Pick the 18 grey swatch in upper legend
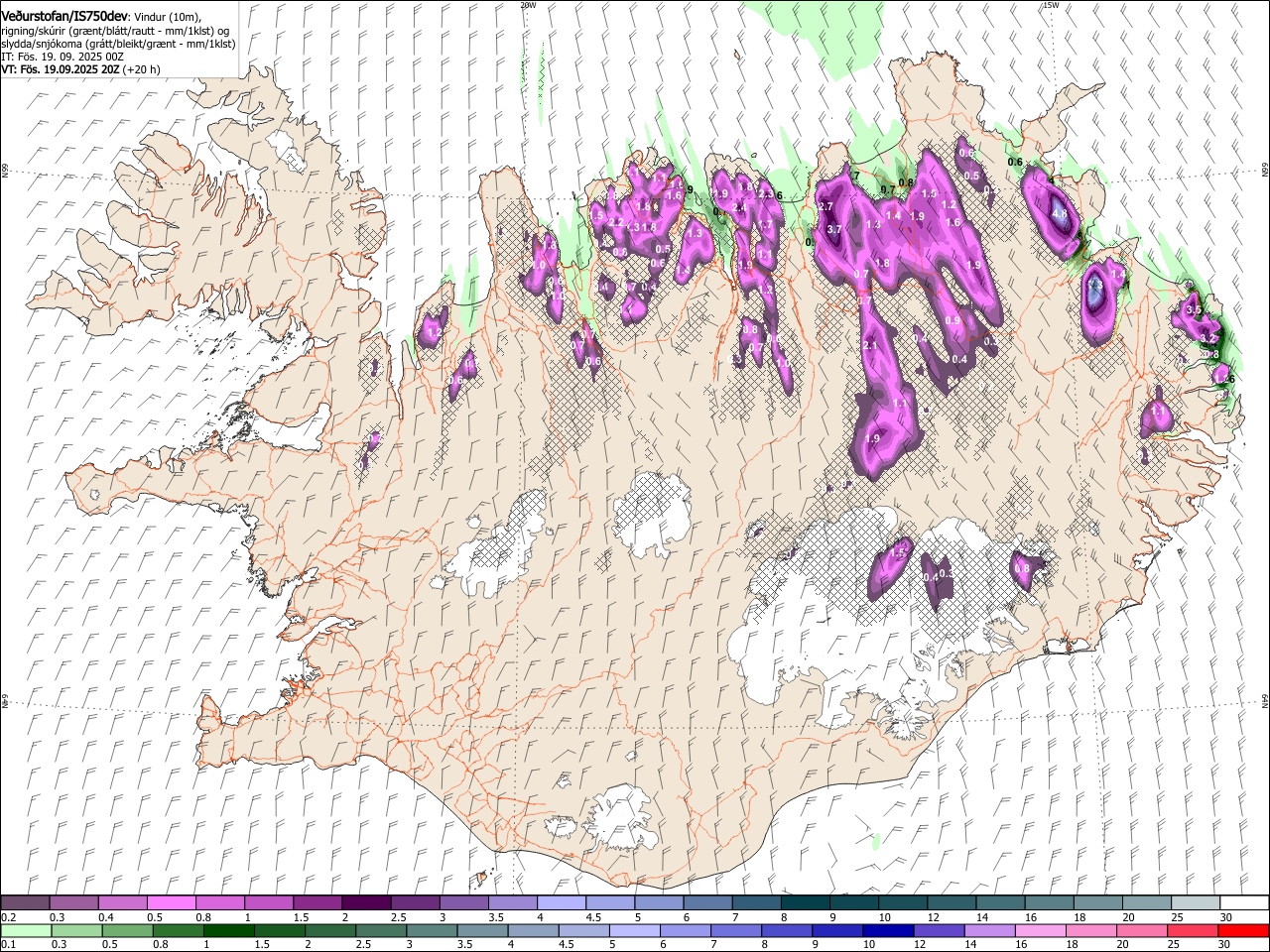 pyautogui.click(x=1099, y=903)
